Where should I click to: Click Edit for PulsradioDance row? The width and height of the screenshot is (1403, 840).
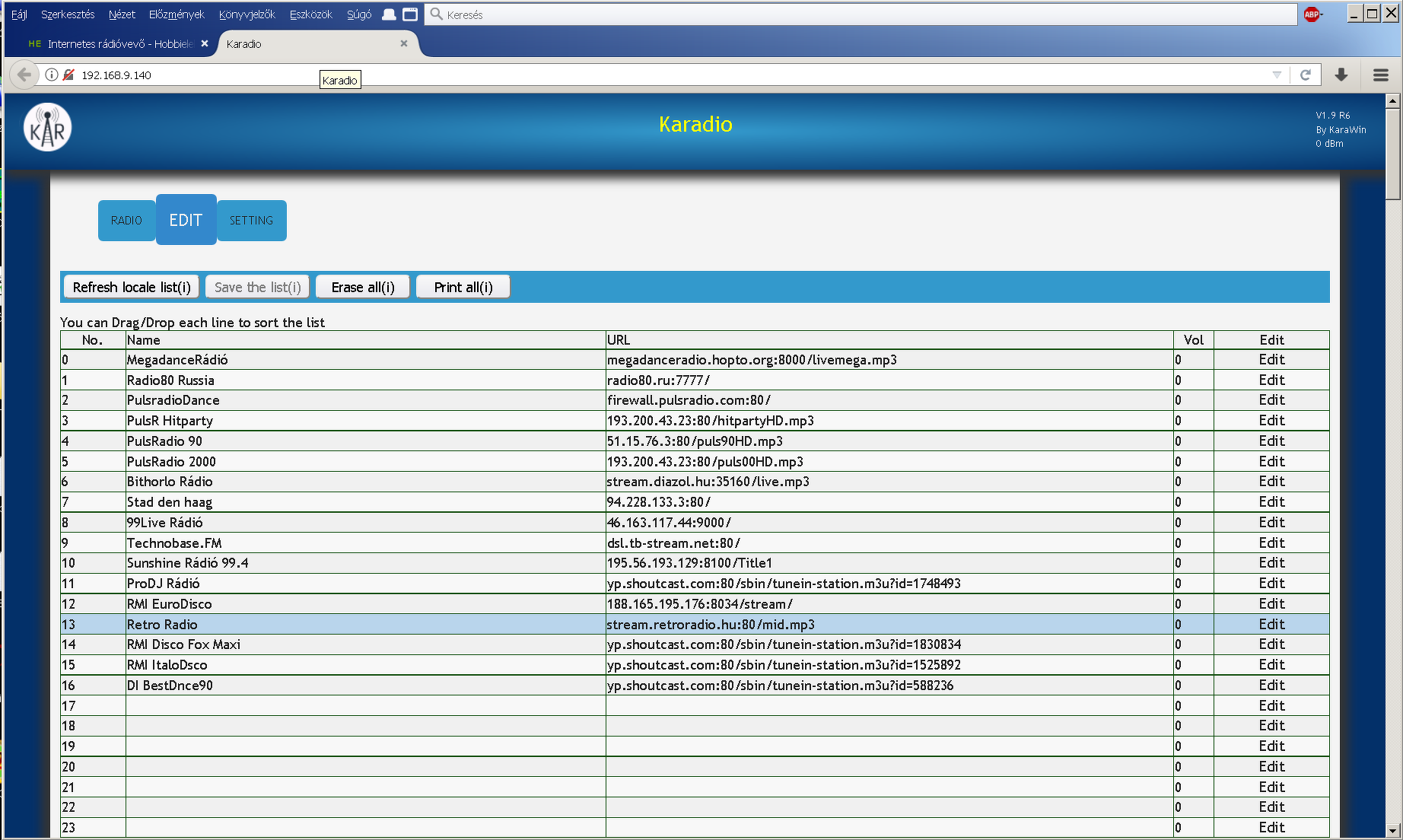click(x=1271, y=400)
